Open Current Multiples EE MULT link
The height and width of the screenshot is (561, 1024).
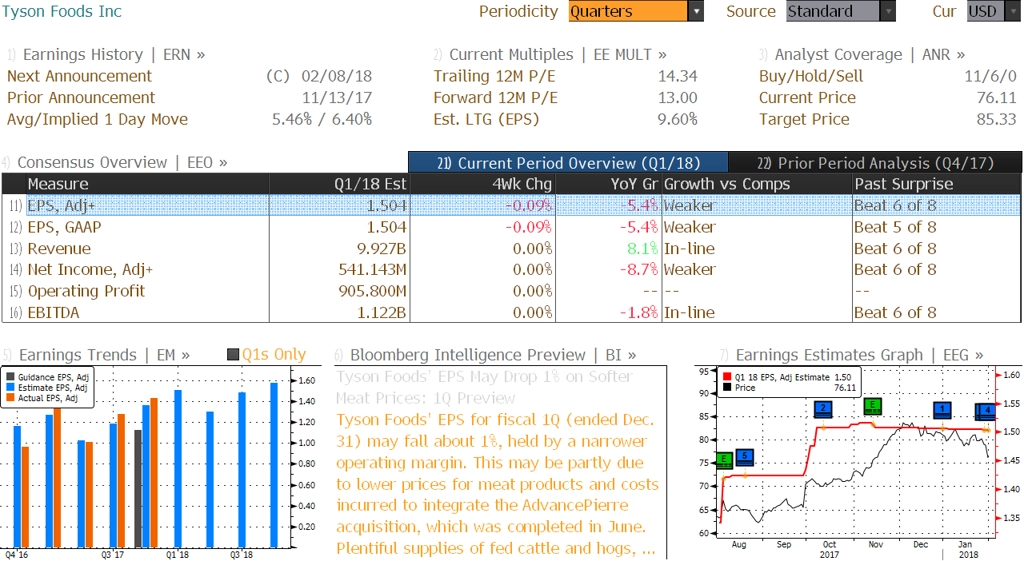point(558,54)
